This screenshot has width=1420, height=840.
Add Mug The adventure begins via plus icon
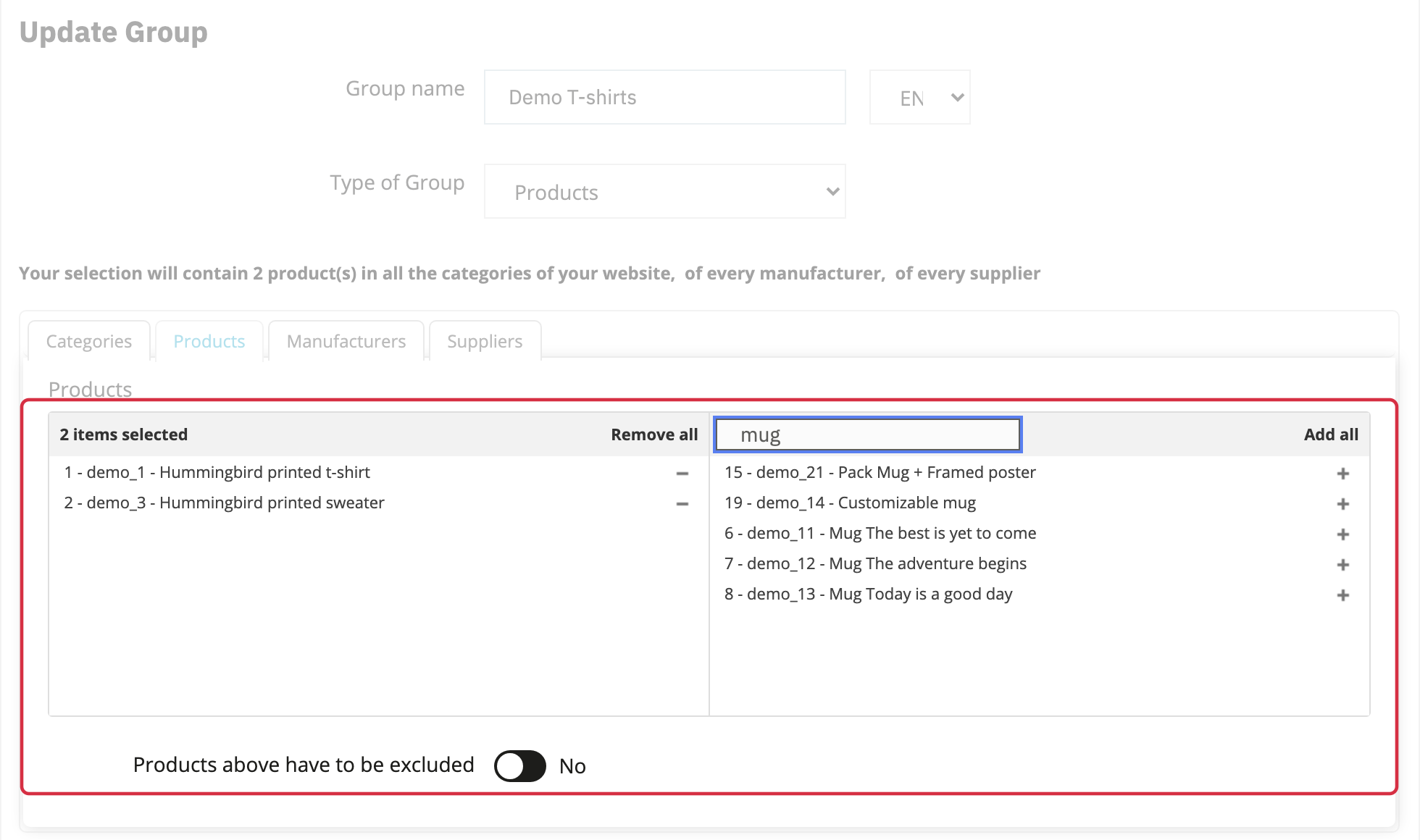(x=1342, y=565)
